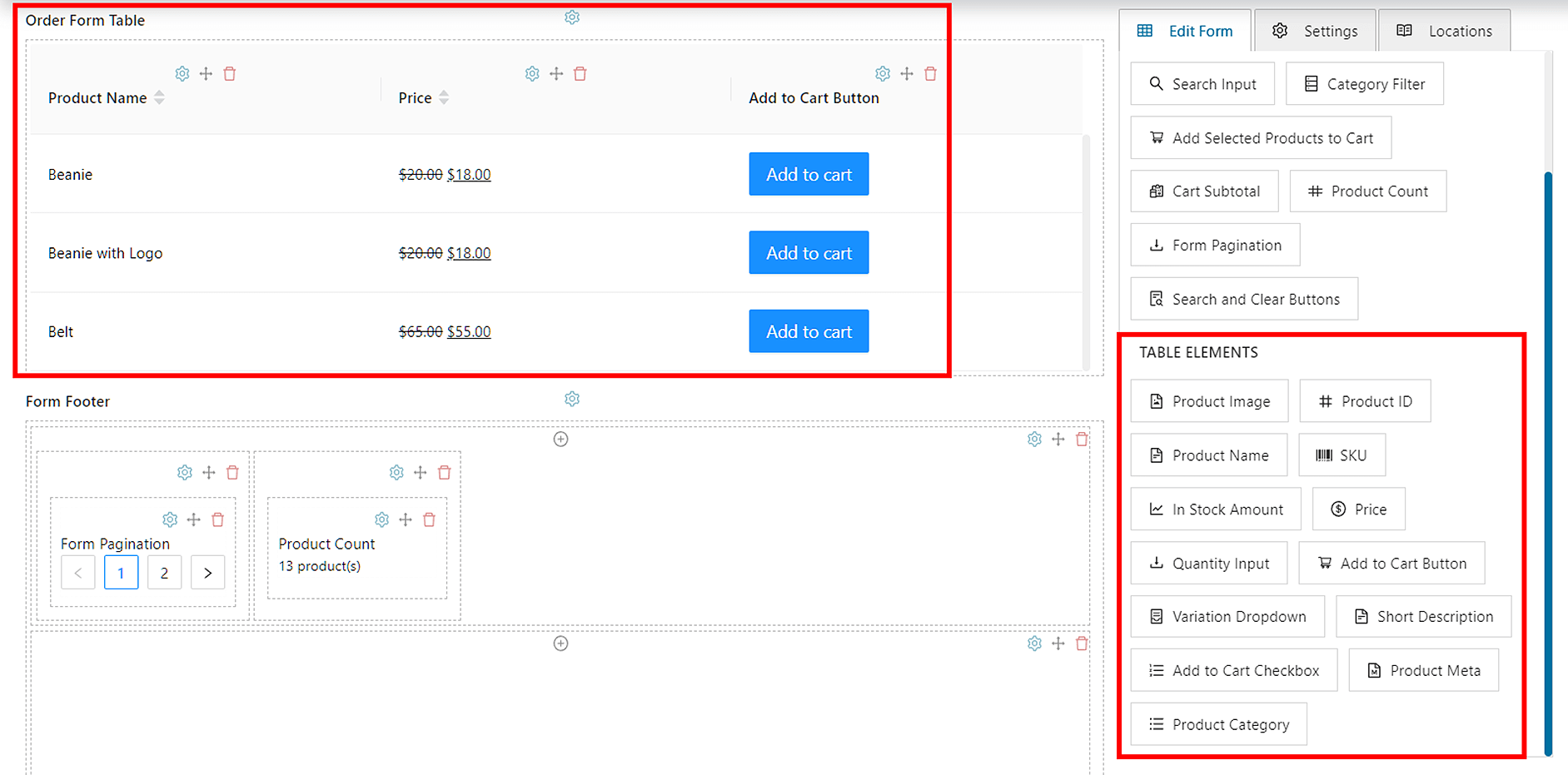
Task: Open settings gear of first footer row
Action: [x=1034, y=439]
